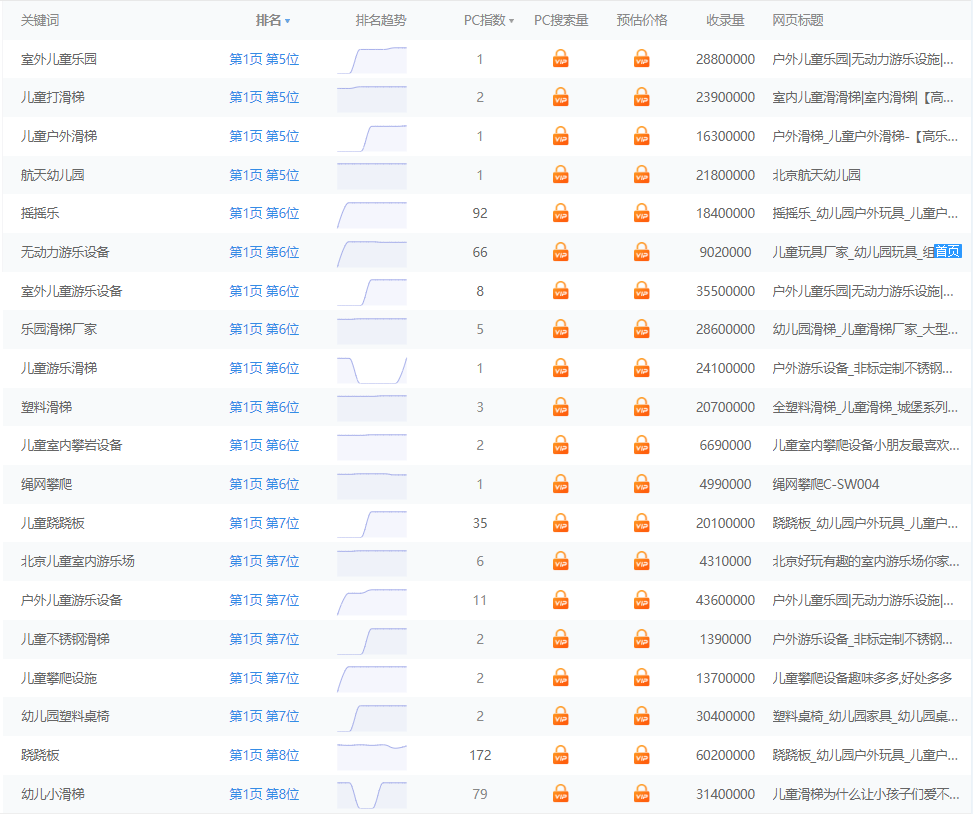This screenshot has height=814, width=973.
Task: Click 收录量 value 60200000
Action: click(x=725, y=755)
